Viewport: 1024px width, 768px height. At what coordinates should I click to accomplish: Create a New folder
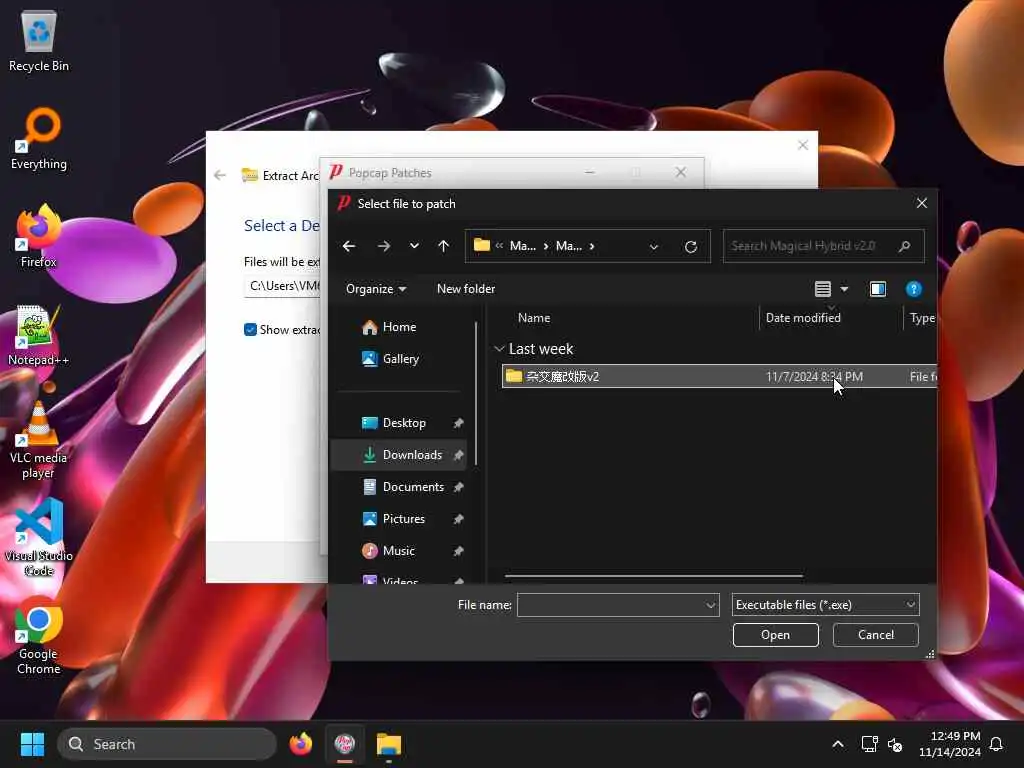point(466,289)
